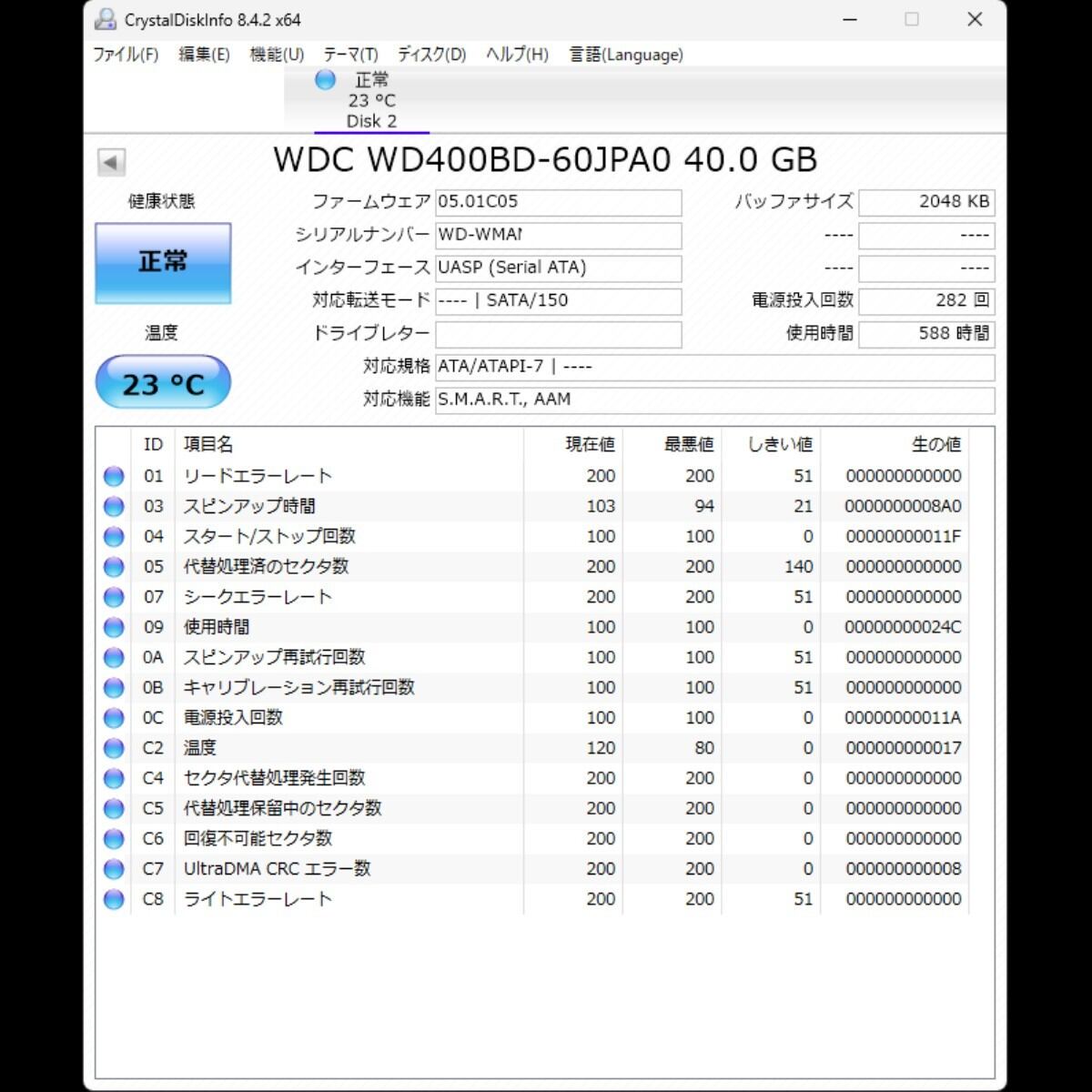The width and height of the screenshot is (1092, 1092).
Task: Click the empty drive letter field
Action: click(559, 333)
